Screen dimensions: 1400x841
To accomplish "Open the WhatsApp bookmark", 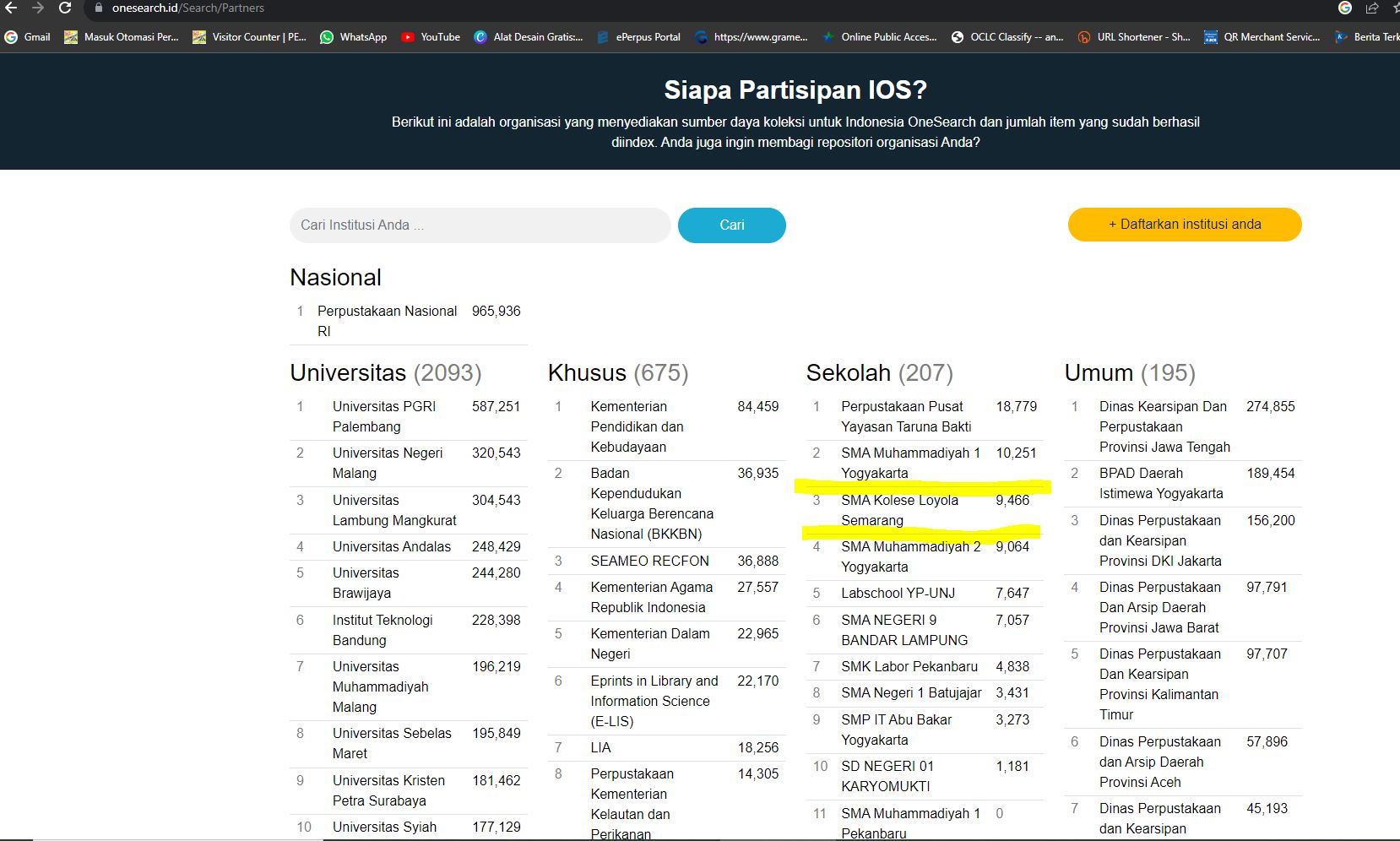I will coord(353,37).
